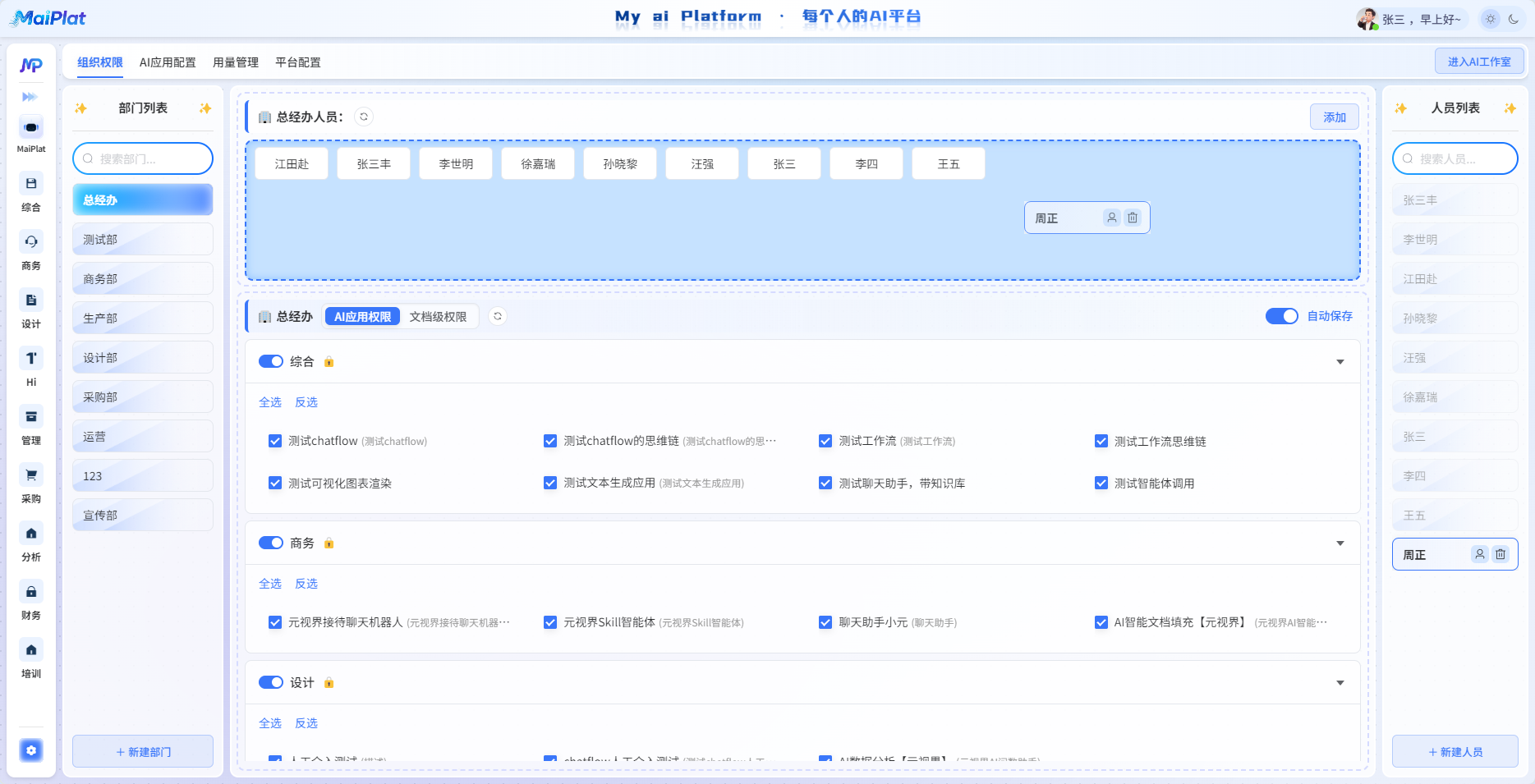Open the 分析 sidebar icon

[31, 533]
